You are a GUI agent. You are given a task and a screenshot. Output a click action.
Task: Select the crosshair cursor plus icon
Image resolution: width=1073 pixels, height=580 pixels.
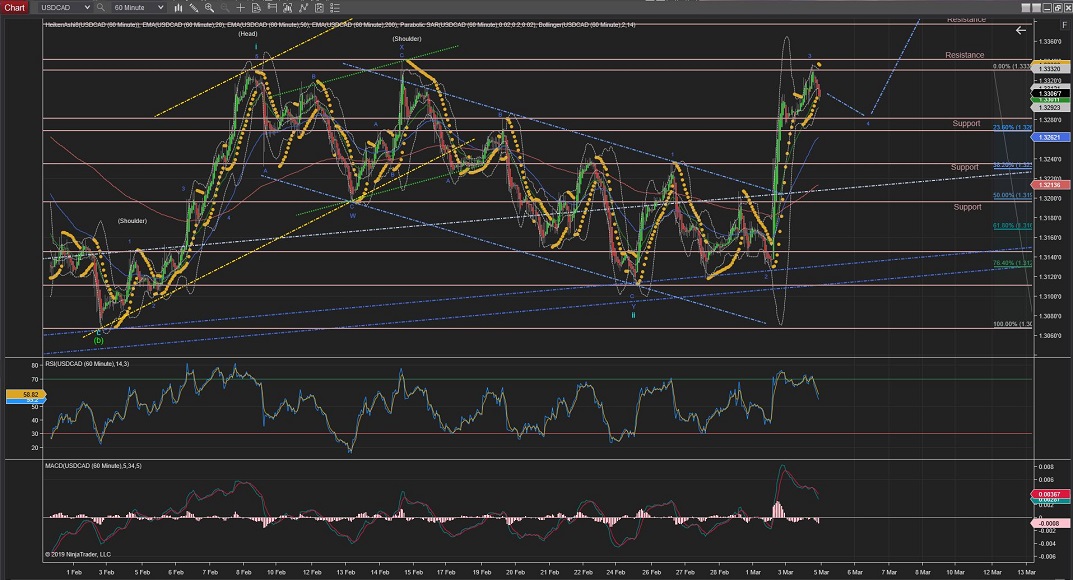(x=240, y=8)
